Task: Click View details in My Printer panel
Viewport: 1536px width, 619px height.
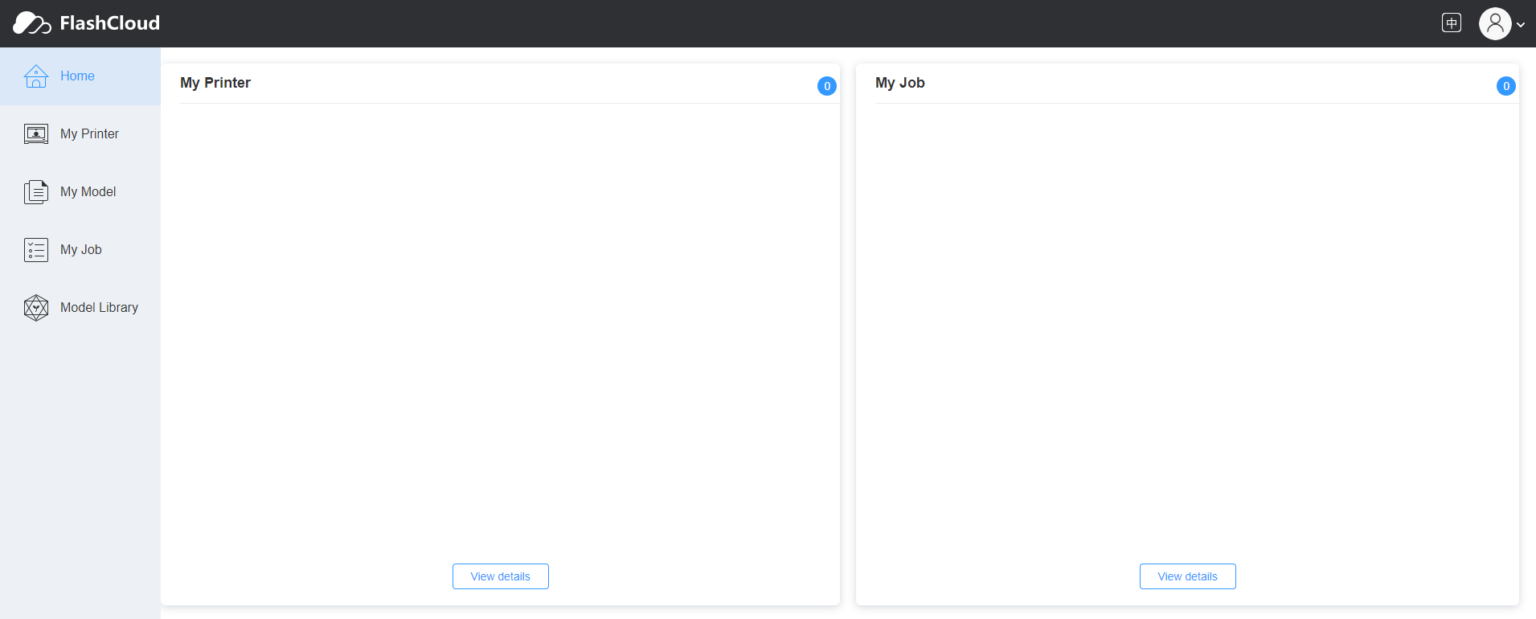Action: tap(500, 576)
